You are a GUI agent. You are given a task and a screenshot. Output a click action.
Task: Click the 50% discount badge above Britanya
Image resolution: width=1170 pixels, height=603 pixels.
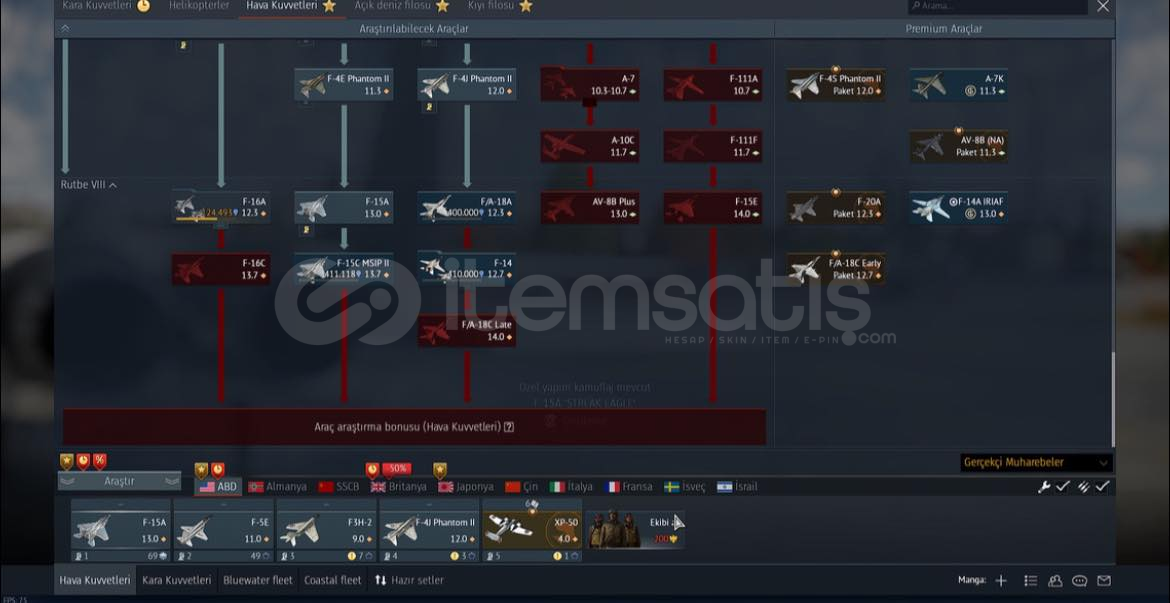tap(396, 469)
